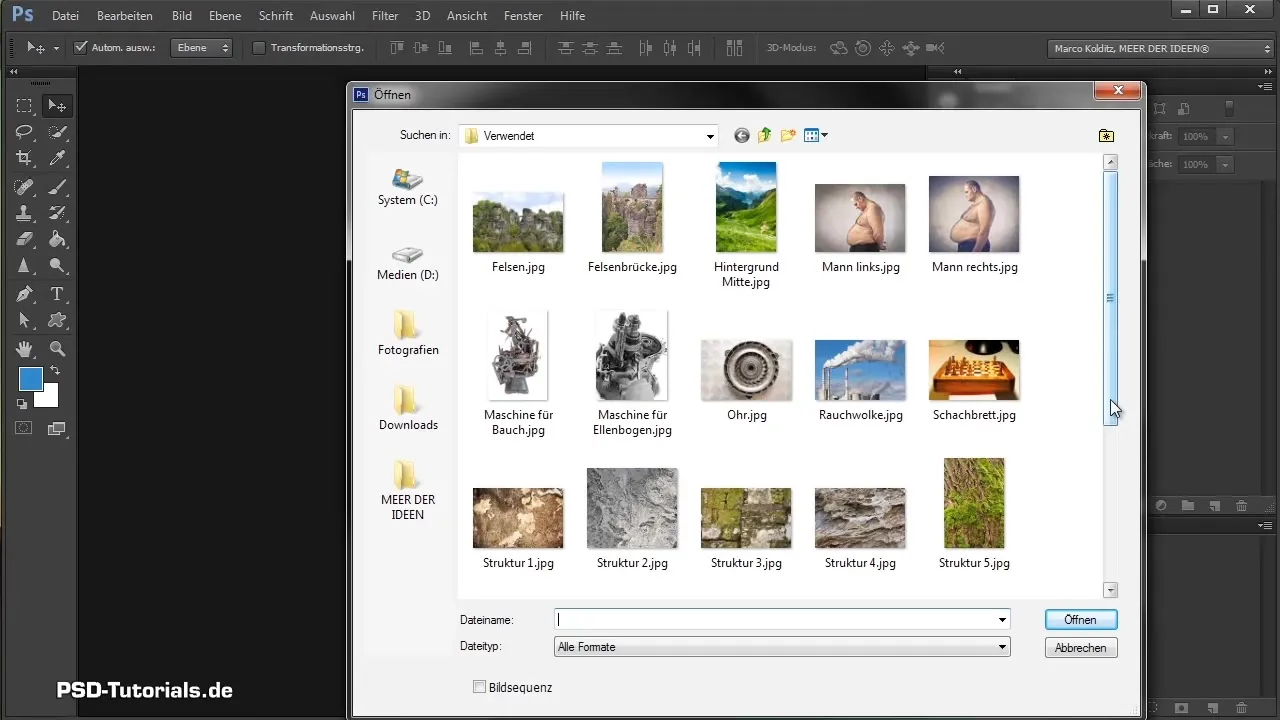Open the Bearbeiten menu
The height and width of the screenshot is (720, 1280).
point(125,16)
